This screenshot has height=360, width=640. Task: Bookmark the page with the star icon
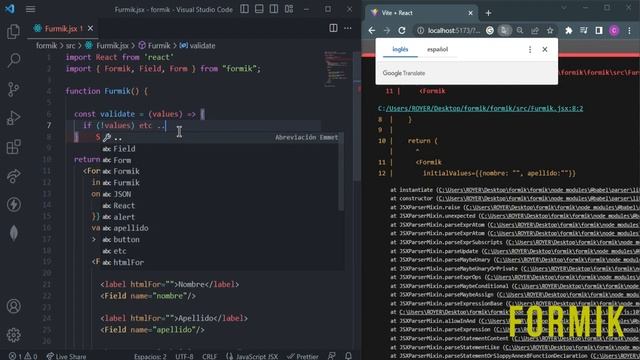click(550, 31)
